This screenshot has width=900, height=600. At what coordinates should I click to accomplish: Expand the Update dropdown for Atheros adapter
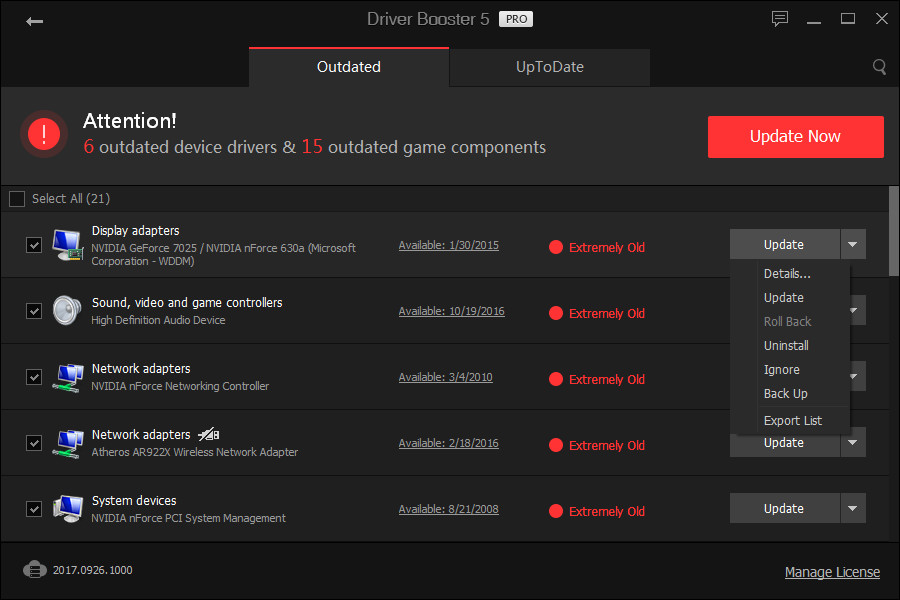[852, 442]
